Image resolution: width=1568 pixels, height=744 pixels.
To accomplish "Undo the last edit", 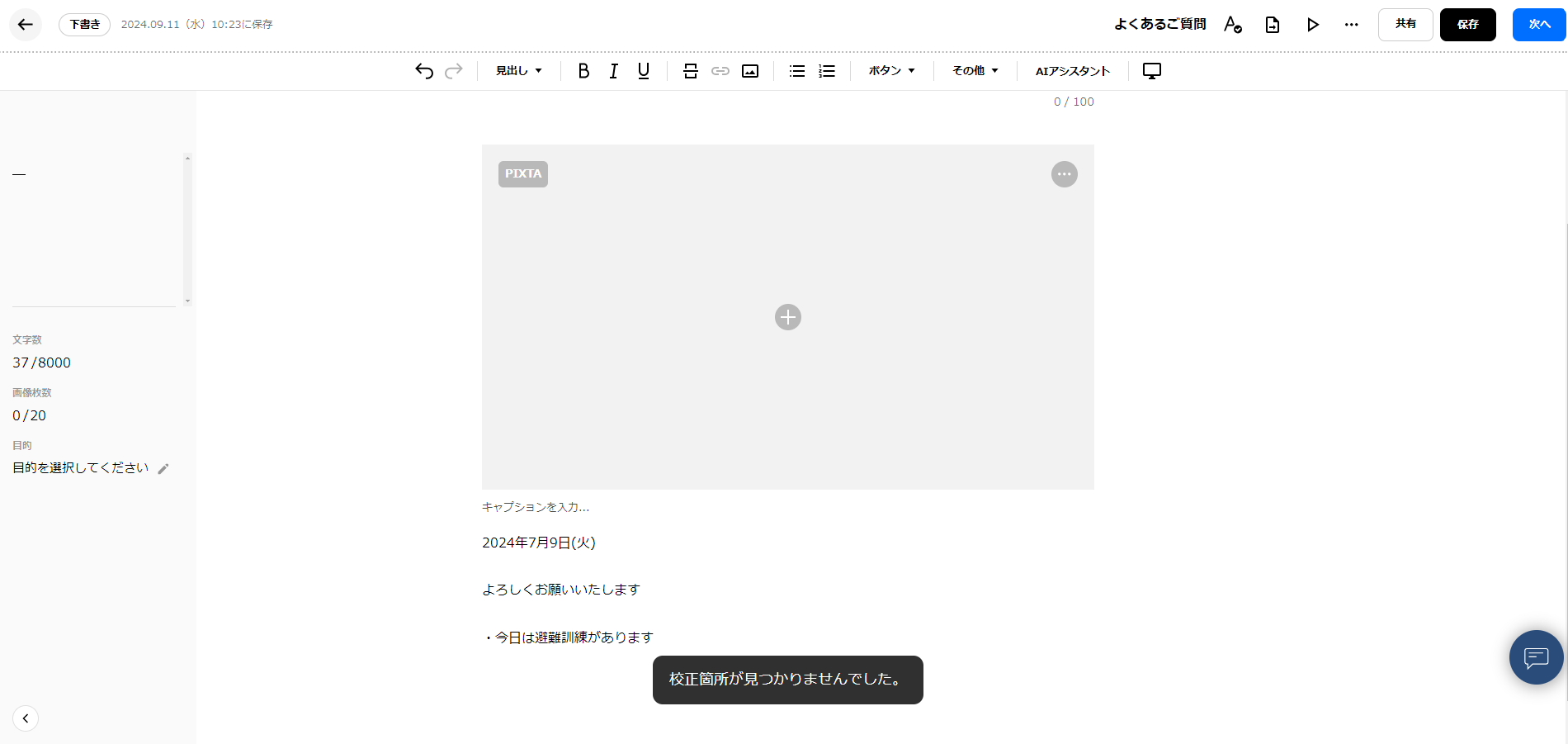I will click(424, 71).
